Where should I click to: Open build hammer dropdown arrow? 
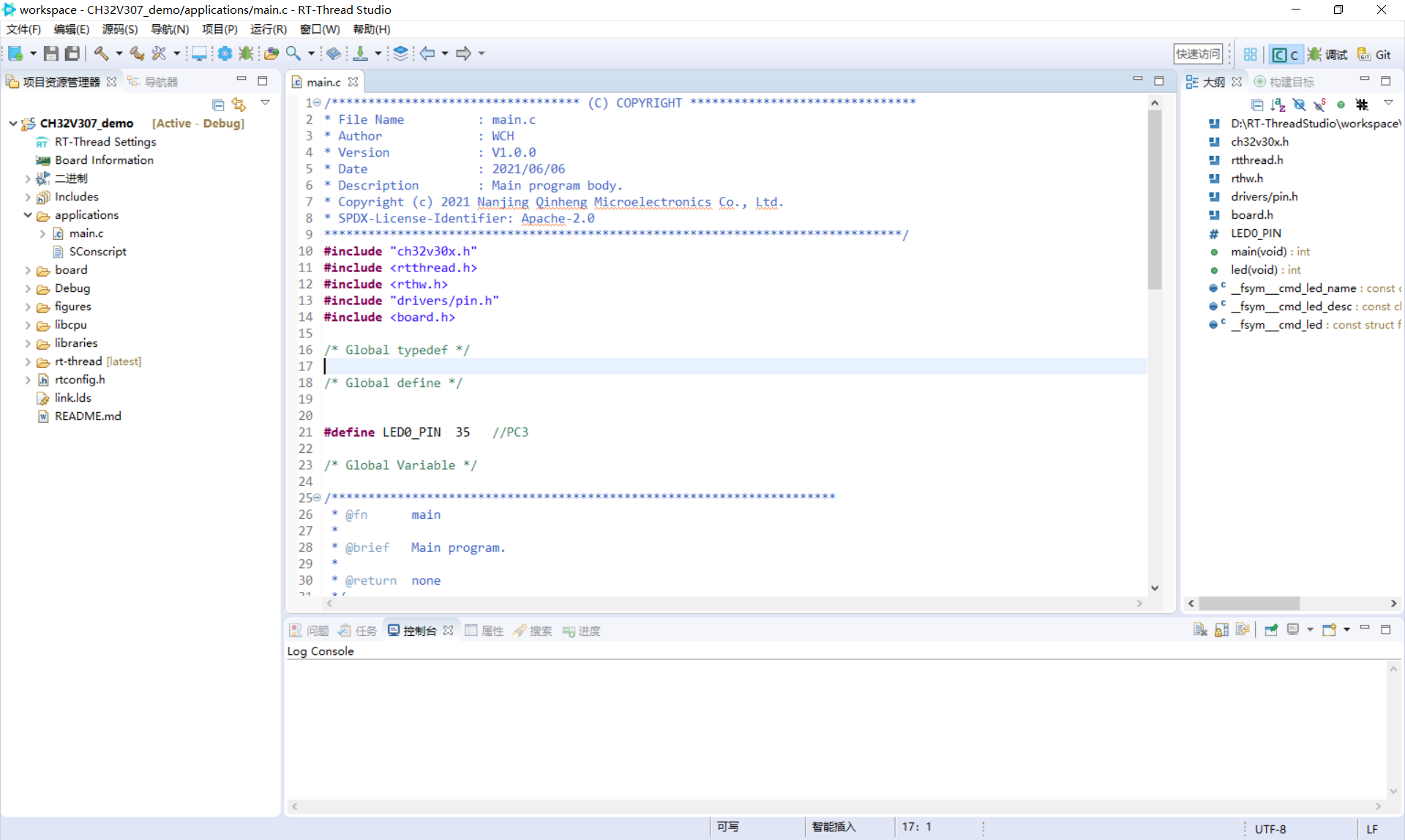pyautogui.click(x=119, y=53)
